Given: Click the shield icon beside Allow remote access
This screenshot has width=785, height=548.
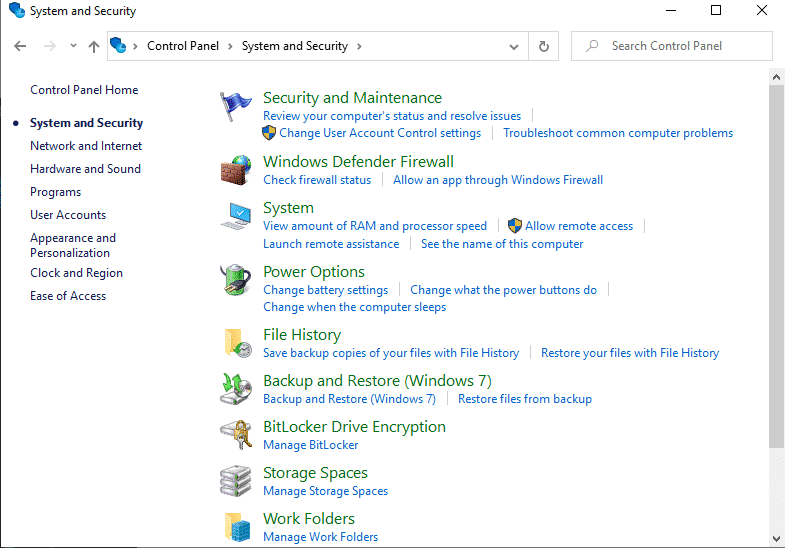Looking at the screenshot, I should click(x=515, y=226).
